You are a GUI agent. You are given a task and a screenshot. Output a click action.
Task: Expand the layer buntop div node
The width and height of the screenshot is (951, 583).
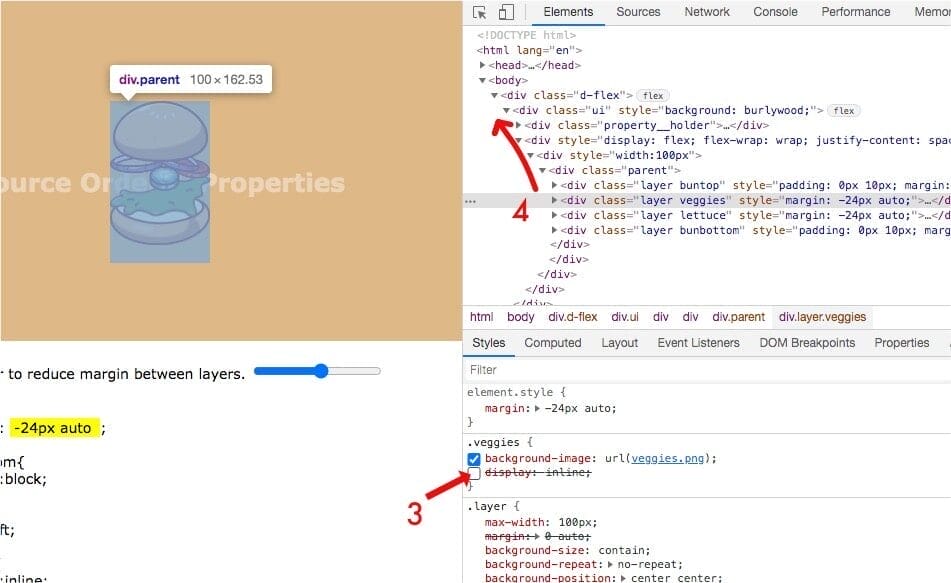pos(555,185)
